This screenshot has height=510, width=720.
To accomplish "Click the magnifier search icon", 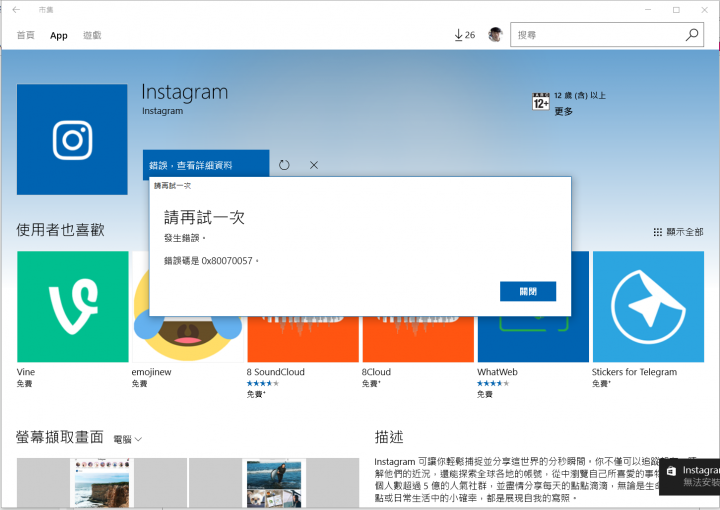I will (692, 34).
